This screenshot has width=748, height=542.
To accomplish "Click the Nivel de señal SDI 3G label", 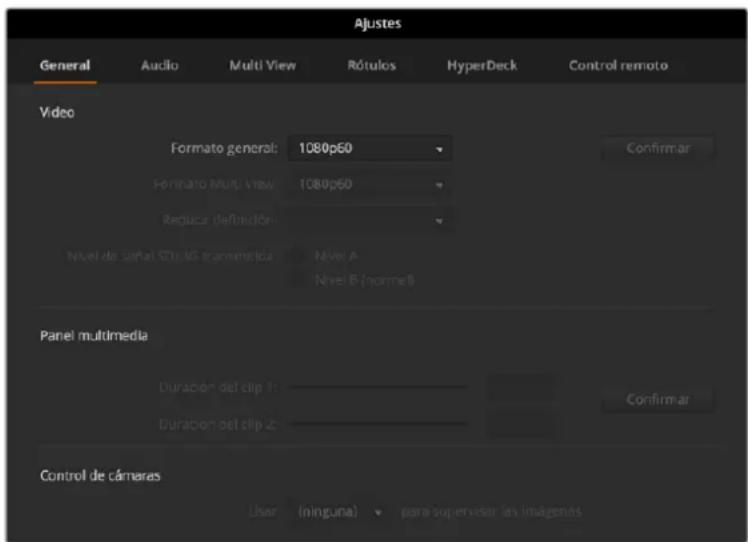I will click(170, 256).
